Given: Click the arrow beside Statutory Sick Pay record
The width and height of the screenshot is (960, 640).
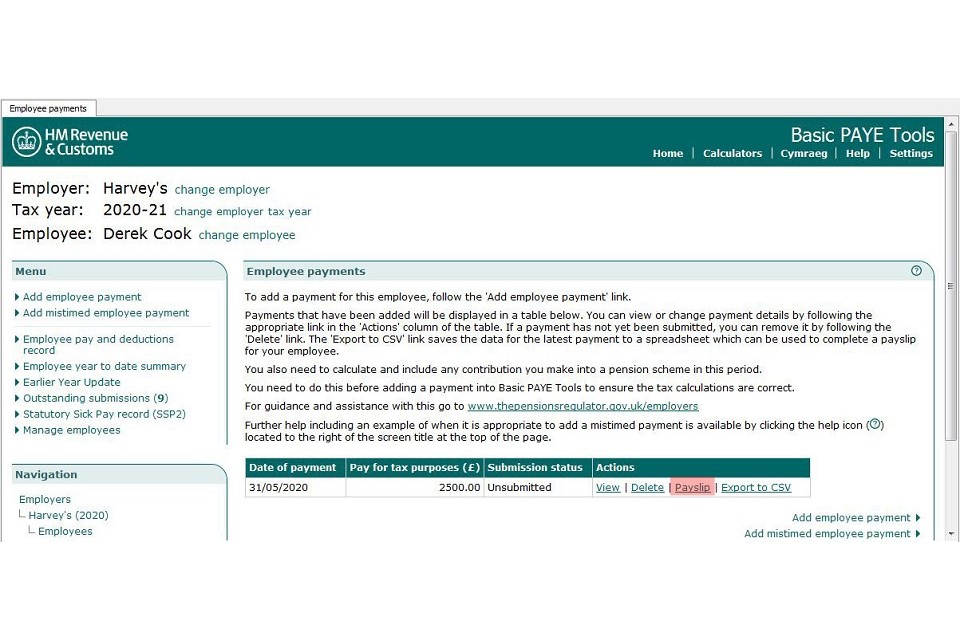Looking at the screenshot, I should (17, 414).
